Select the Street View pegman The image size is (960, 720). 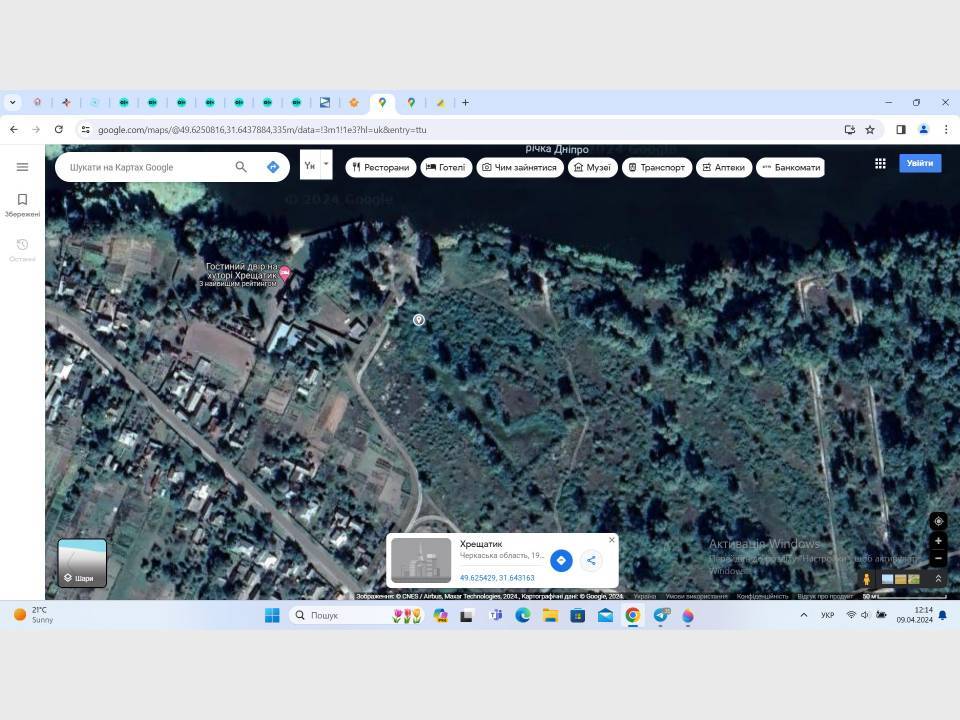click(x=866, y=579)
